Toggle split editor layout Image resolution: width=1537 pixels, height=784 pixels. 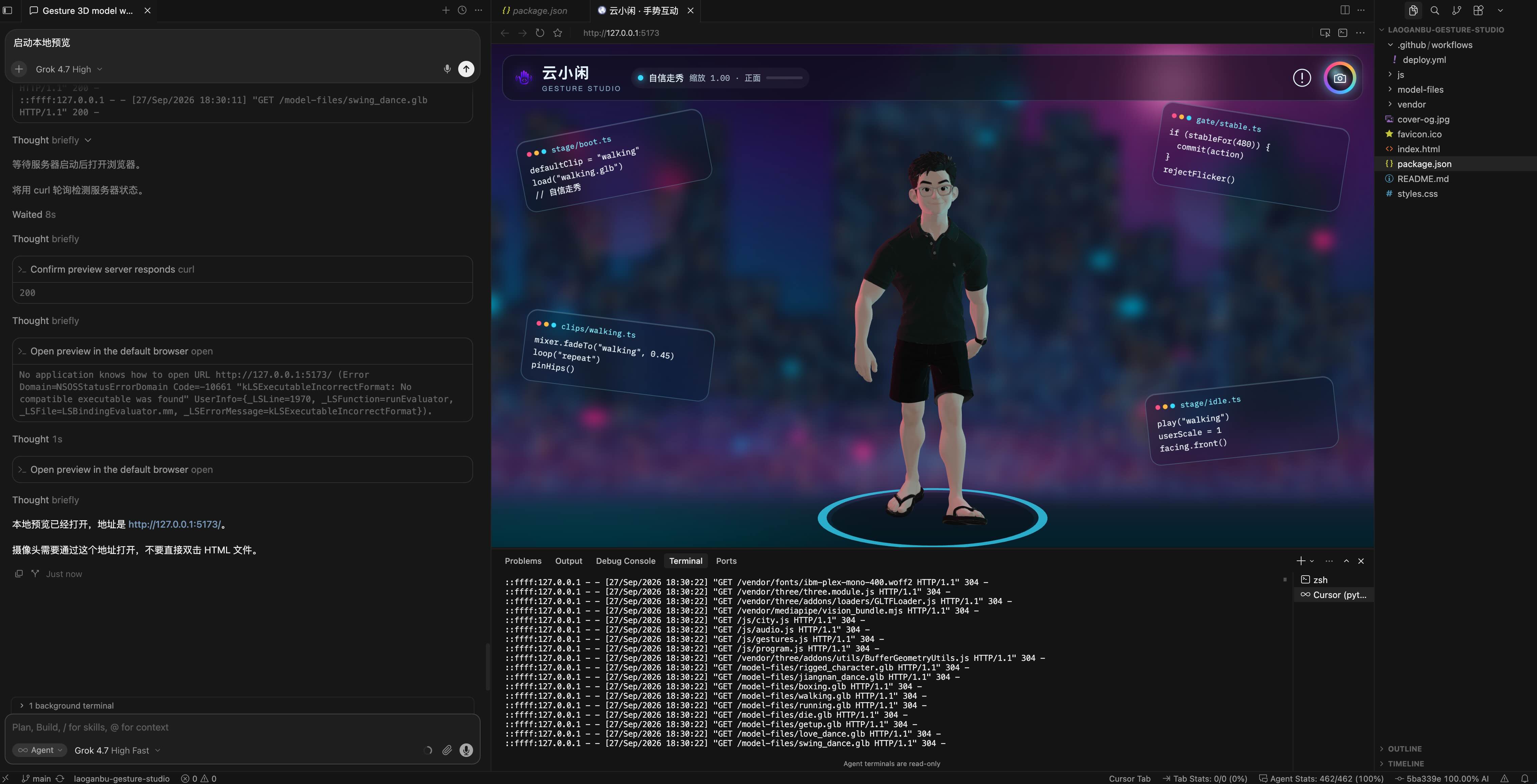pos(1344,10)
